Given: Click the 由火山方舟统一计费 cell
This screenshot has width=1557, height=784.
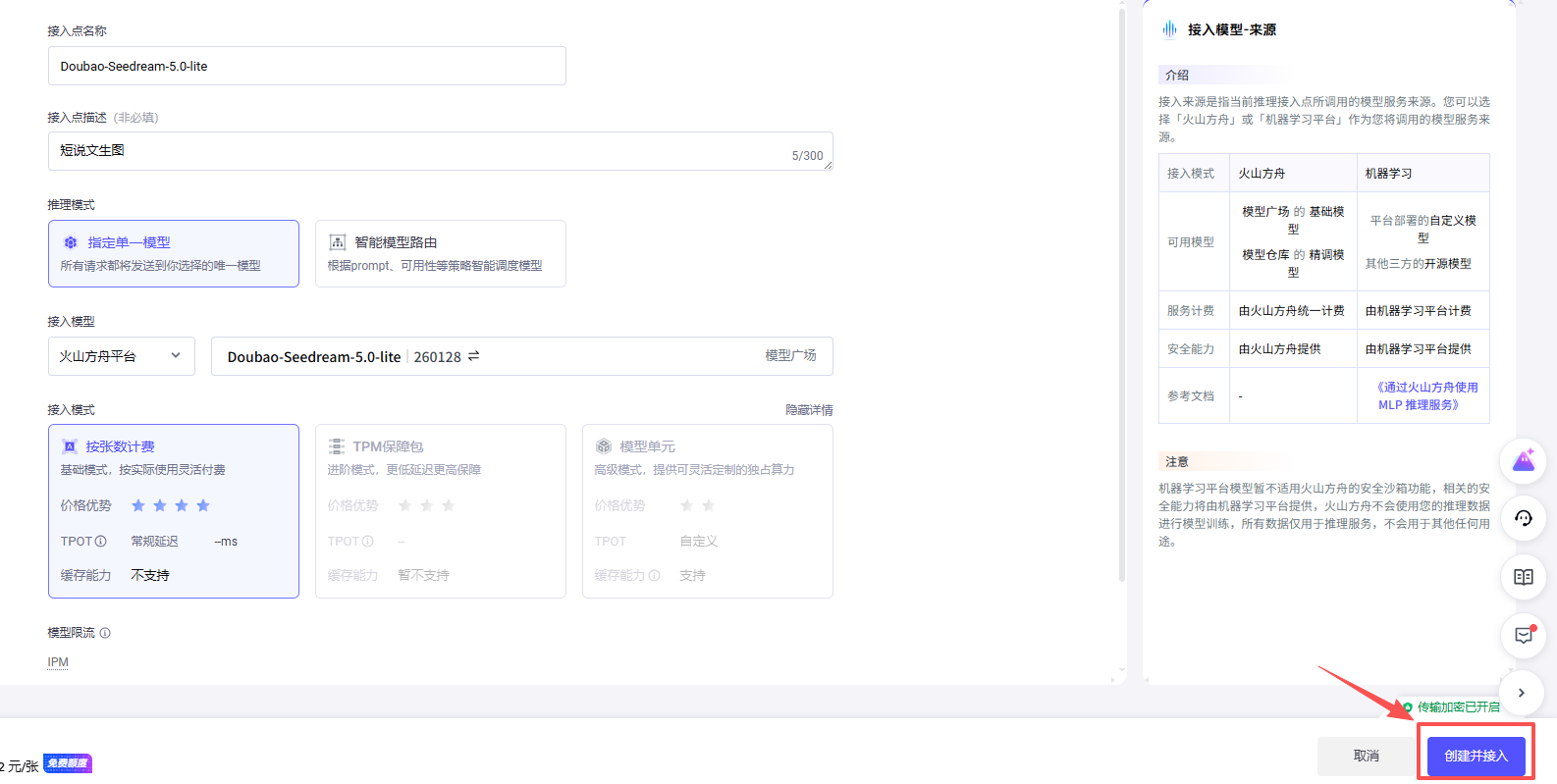Looking at the screenshot, I should point(1293,310).
